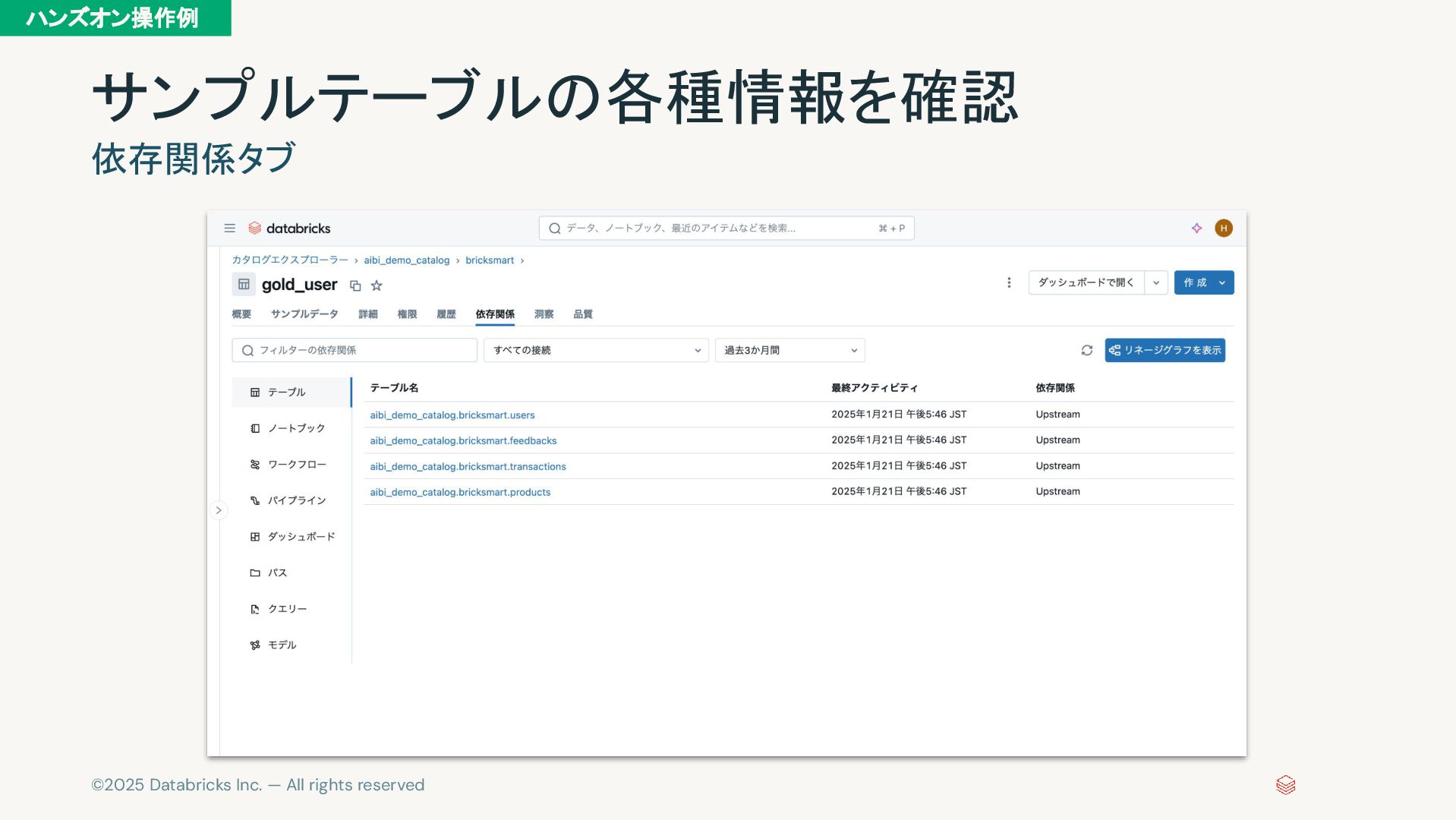This screenshot has height=820, width=1456.
Task: Switch to the 洞察 tab
Action: point(544,314)
